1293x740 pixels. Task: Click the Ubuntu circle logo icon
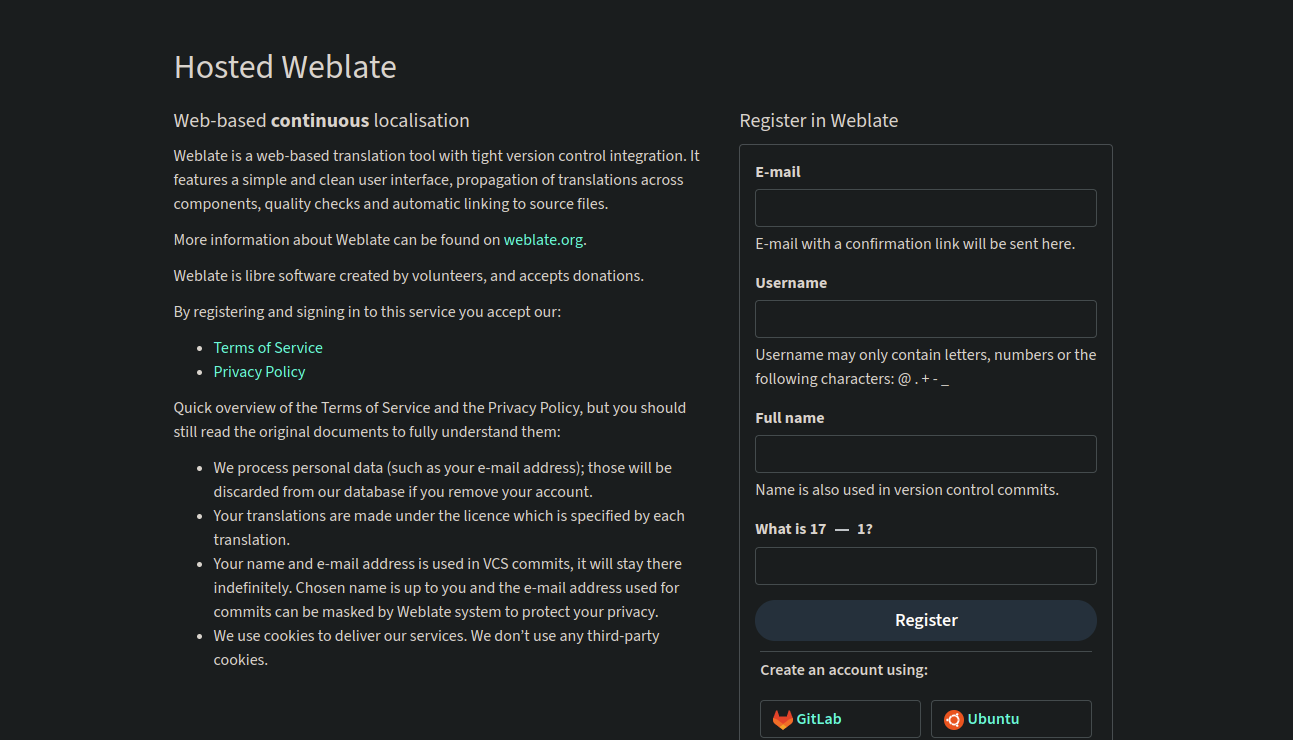pos(954,719)
